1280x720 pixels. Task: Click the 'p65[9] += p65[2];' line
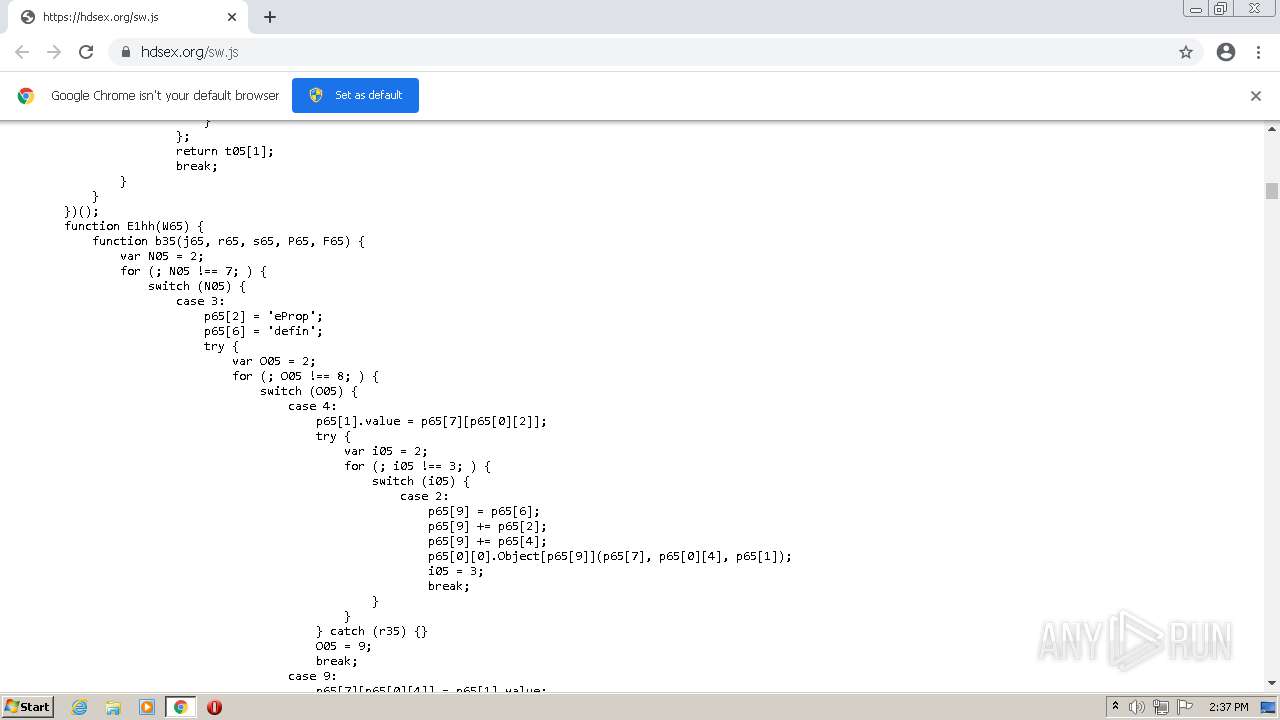(x=488, y=526)
